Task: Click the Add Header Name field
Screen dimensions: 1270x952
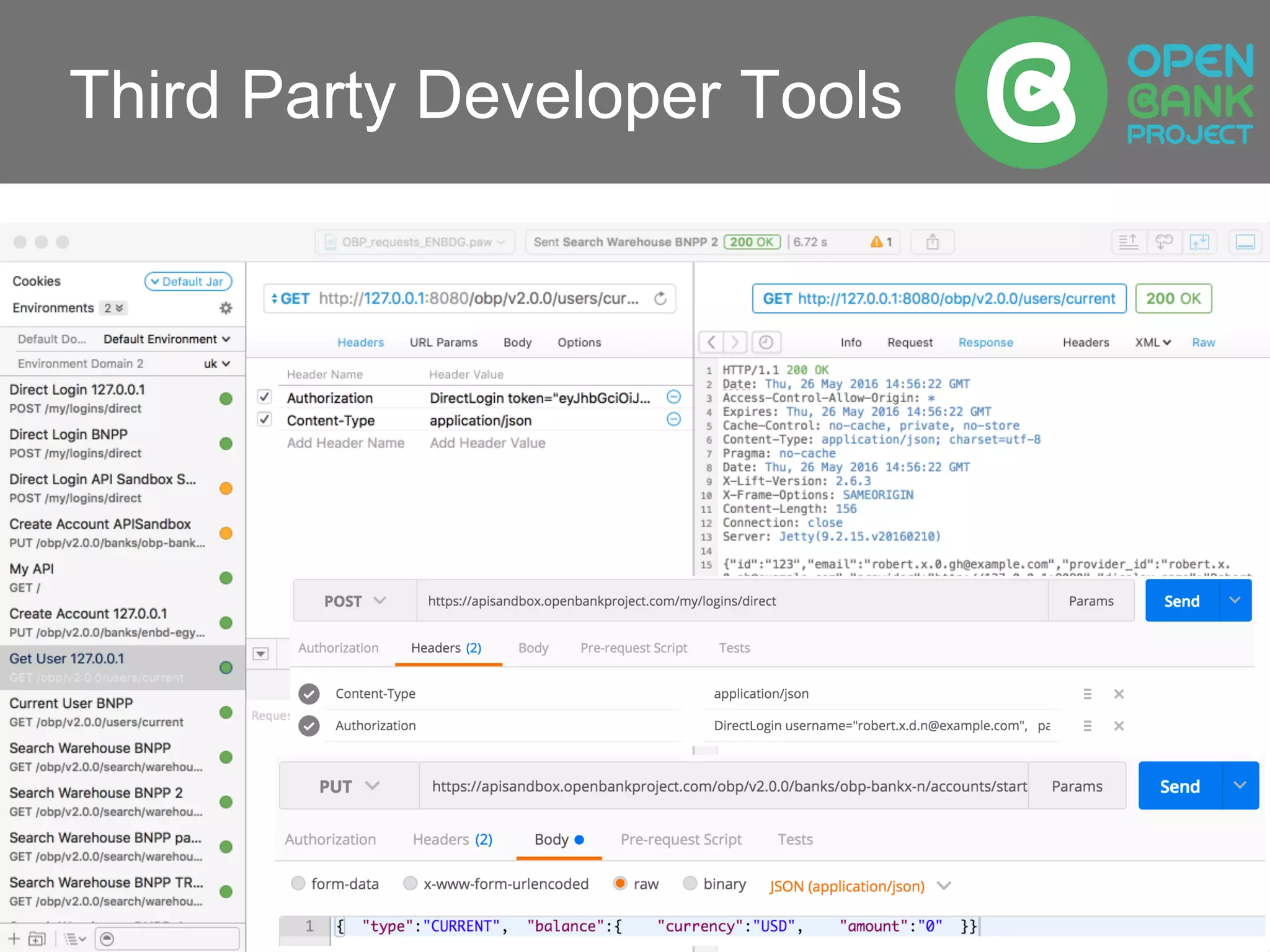Action: click(x=345, y=443)
